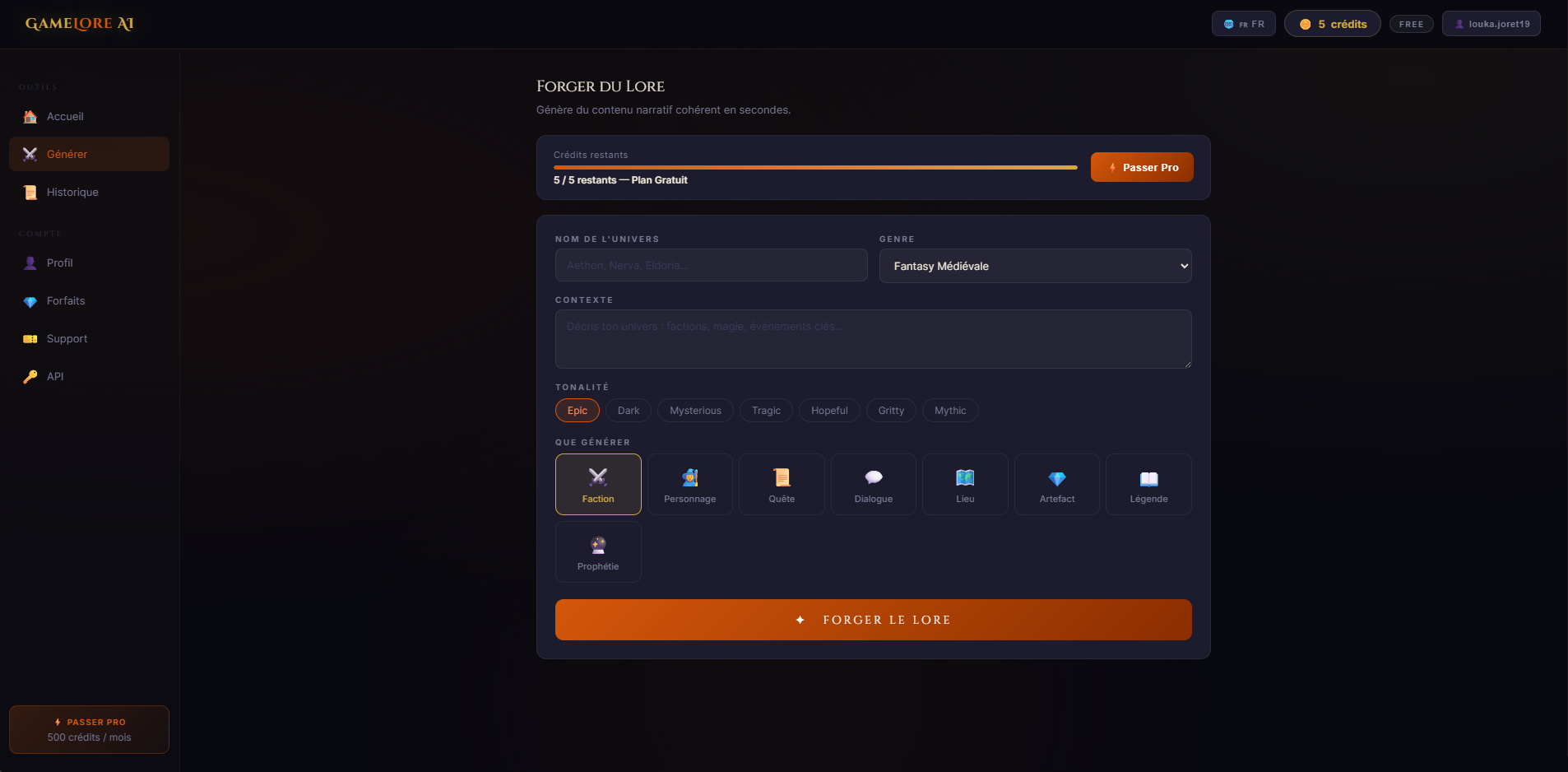Open the Forfaits page
1568x772 pixels.
tap(89, 301)
